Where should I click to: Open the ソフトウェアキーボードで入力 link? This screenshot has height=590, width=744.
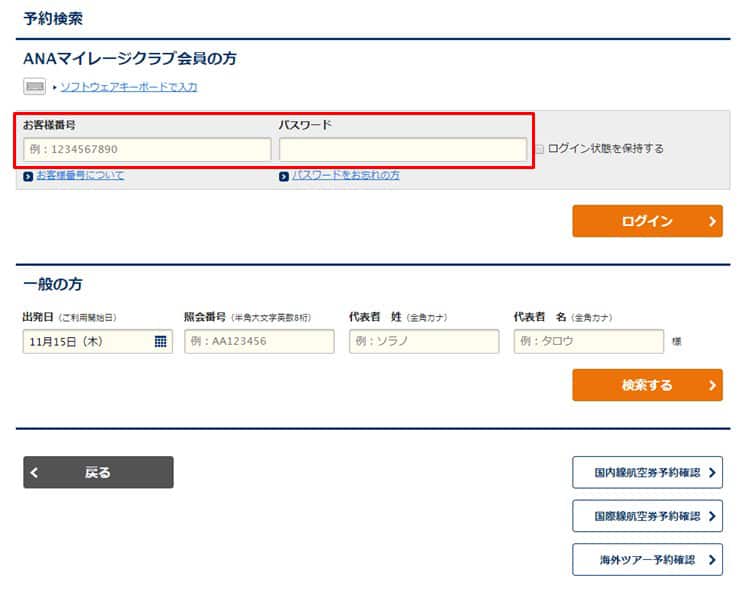128,87
